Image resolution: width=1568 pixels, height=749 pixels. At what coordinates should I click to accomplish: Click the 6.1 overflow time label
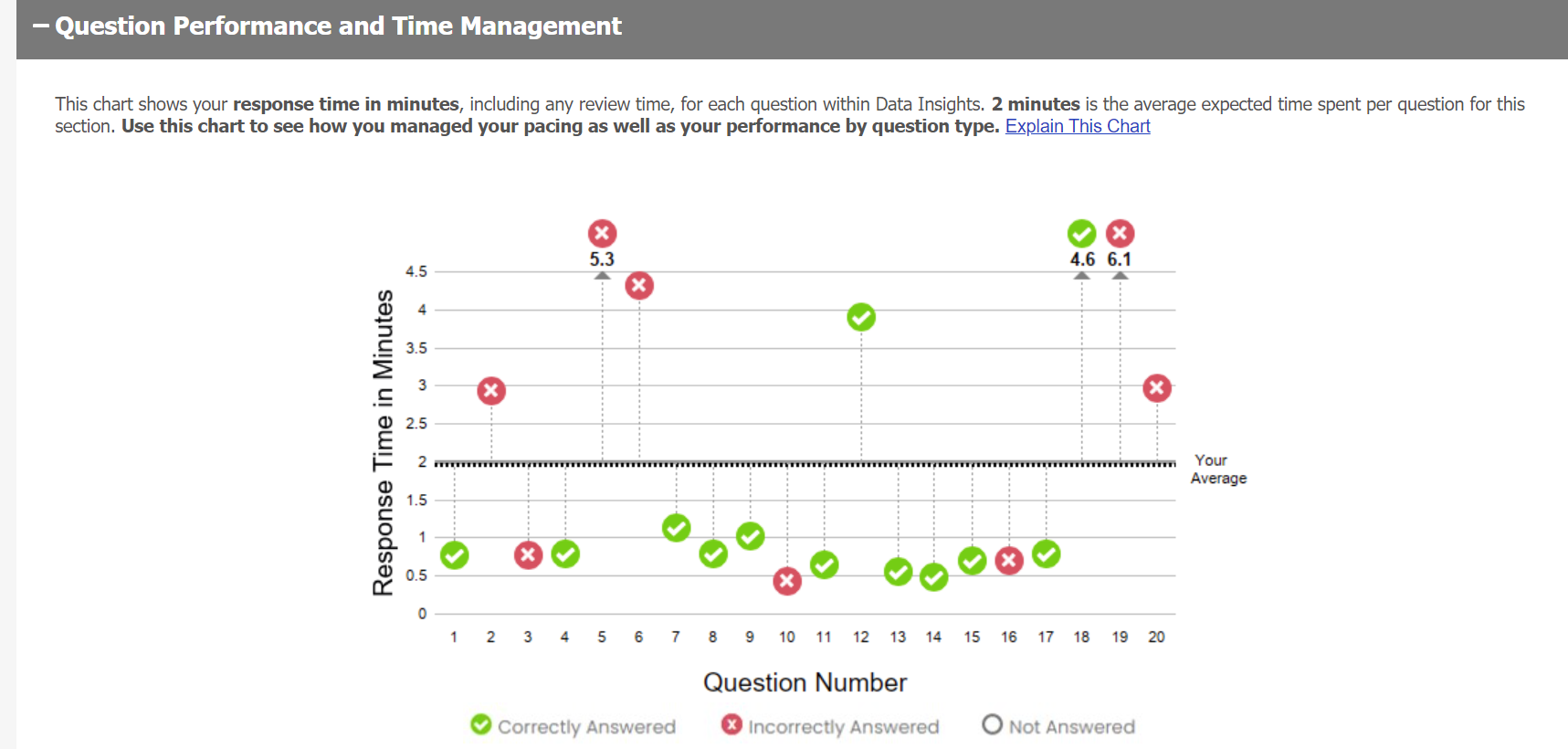pyautogui.click(x=1120, y=259)
